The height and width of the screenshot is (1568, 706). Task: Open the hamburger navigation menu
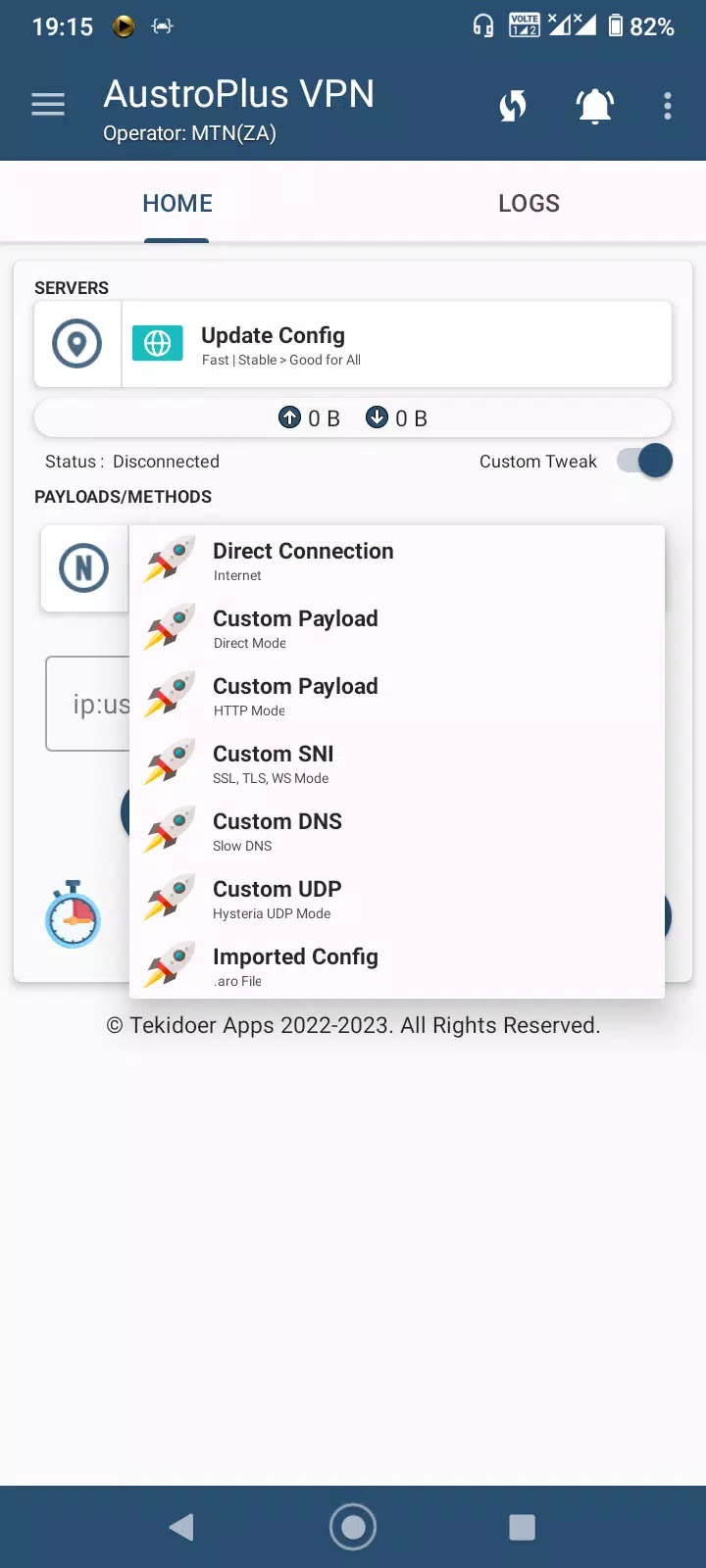pos(48,104)
